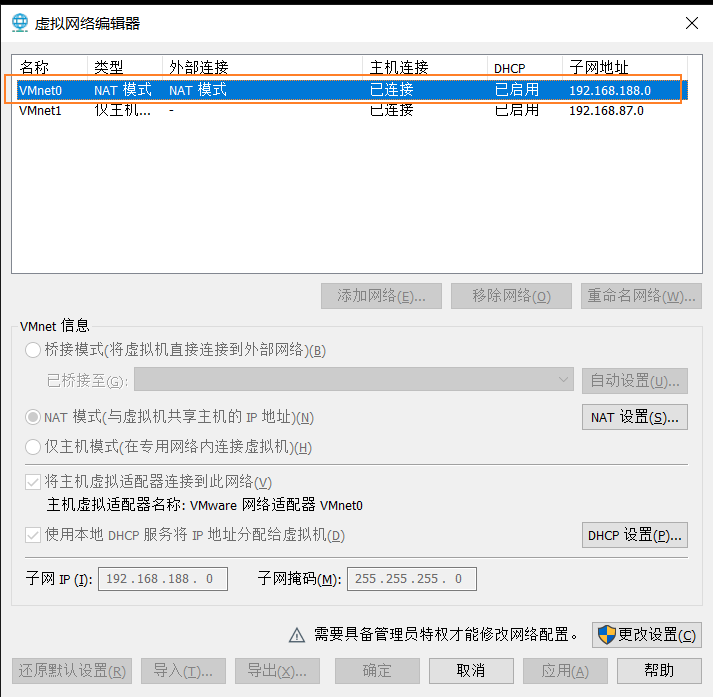Click the 导入 button
The image size is (713, 697).
(183, 671)
